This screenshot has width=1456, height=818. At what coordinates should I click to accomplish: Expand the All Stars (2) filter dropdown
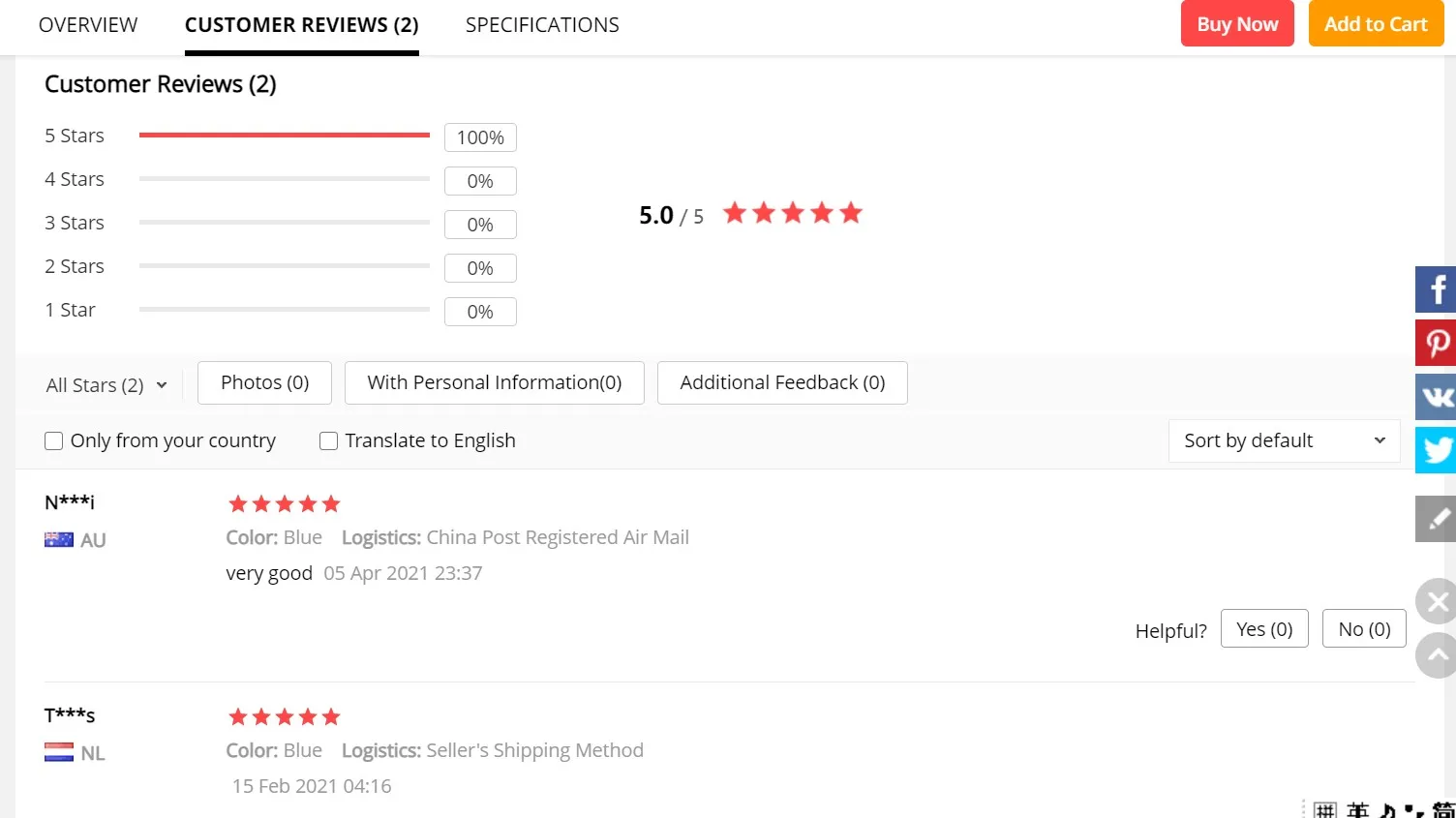pyautogui.click(x=106, y=385)
